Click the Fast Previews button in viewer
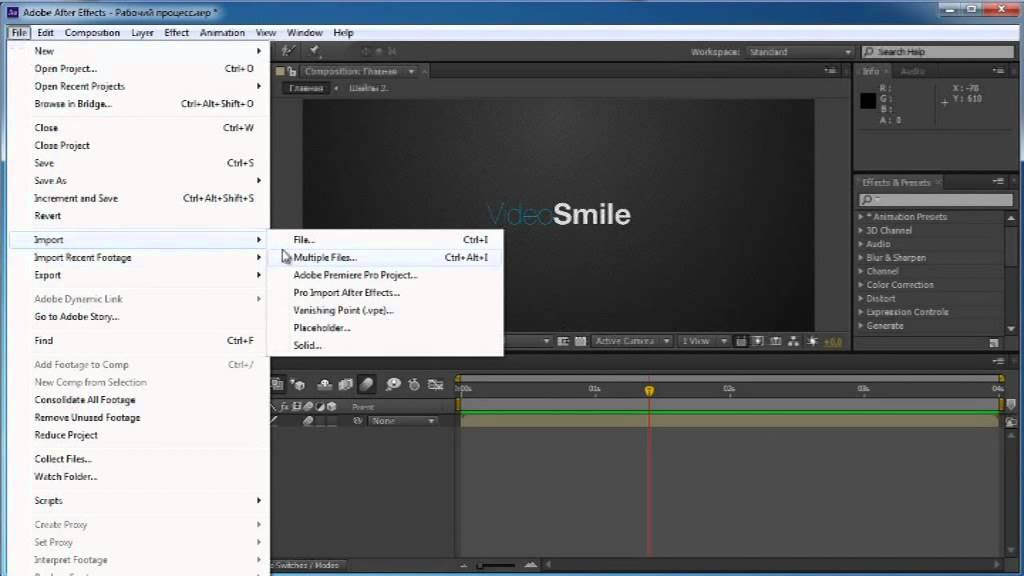The image size is (1024, 576). [x=758, y=342]
